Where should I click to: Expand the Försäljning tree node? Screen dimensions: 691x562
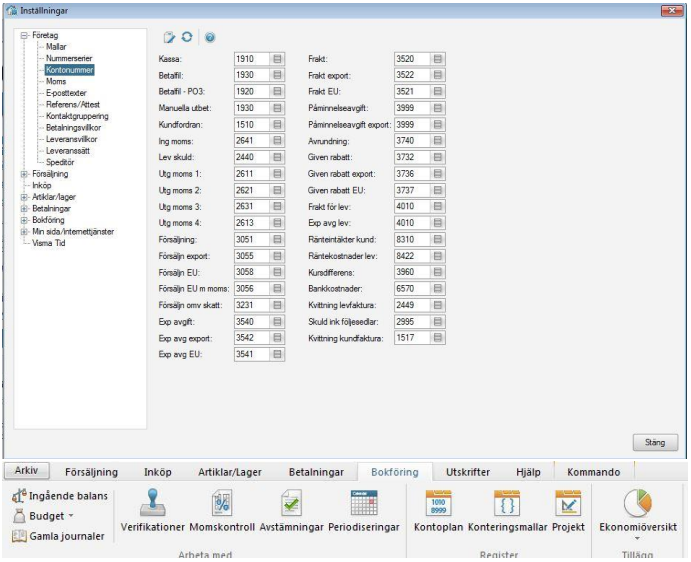(x=23, y=173)
